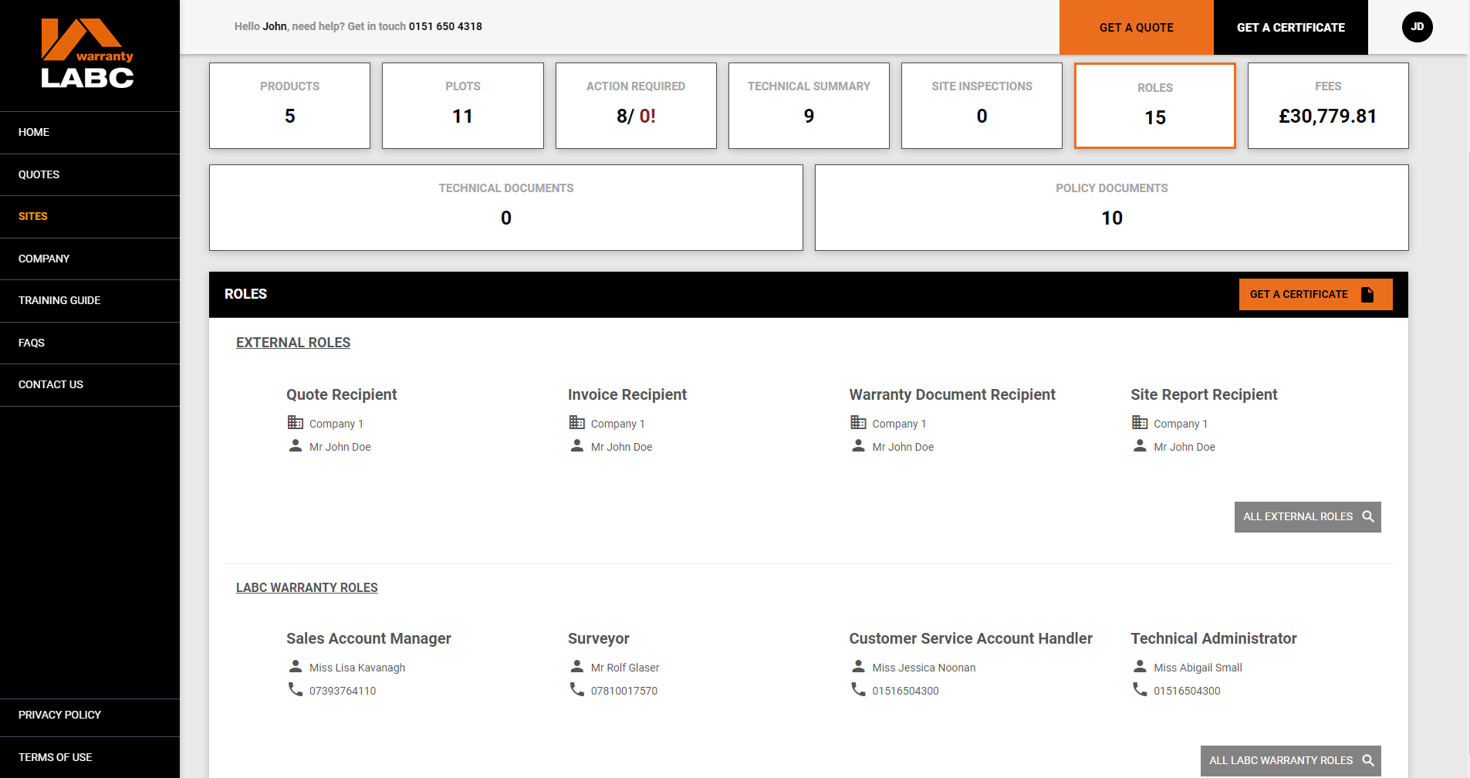Open the Privacy Policy link
Image resolution: width=1470 pixels, height=778 pixels.
point(90,715)
